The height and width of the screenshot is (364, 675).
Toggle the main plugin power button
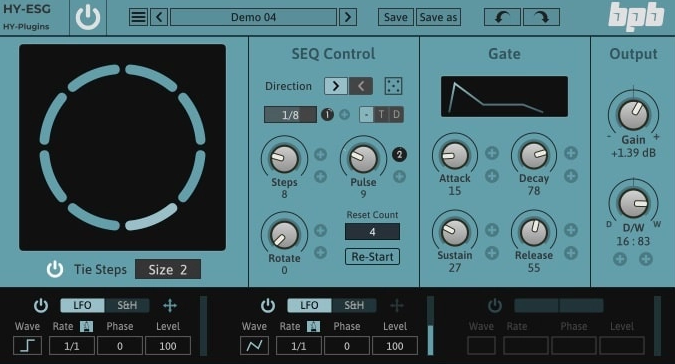[x=88, y=18]
